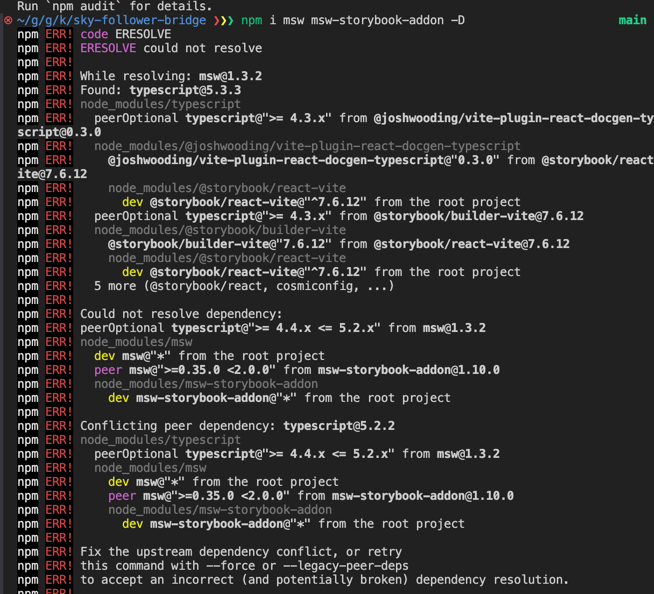Click 'node_modules/@joshwooding/vite-plugin-react-docgen-typescript' path

307,146
